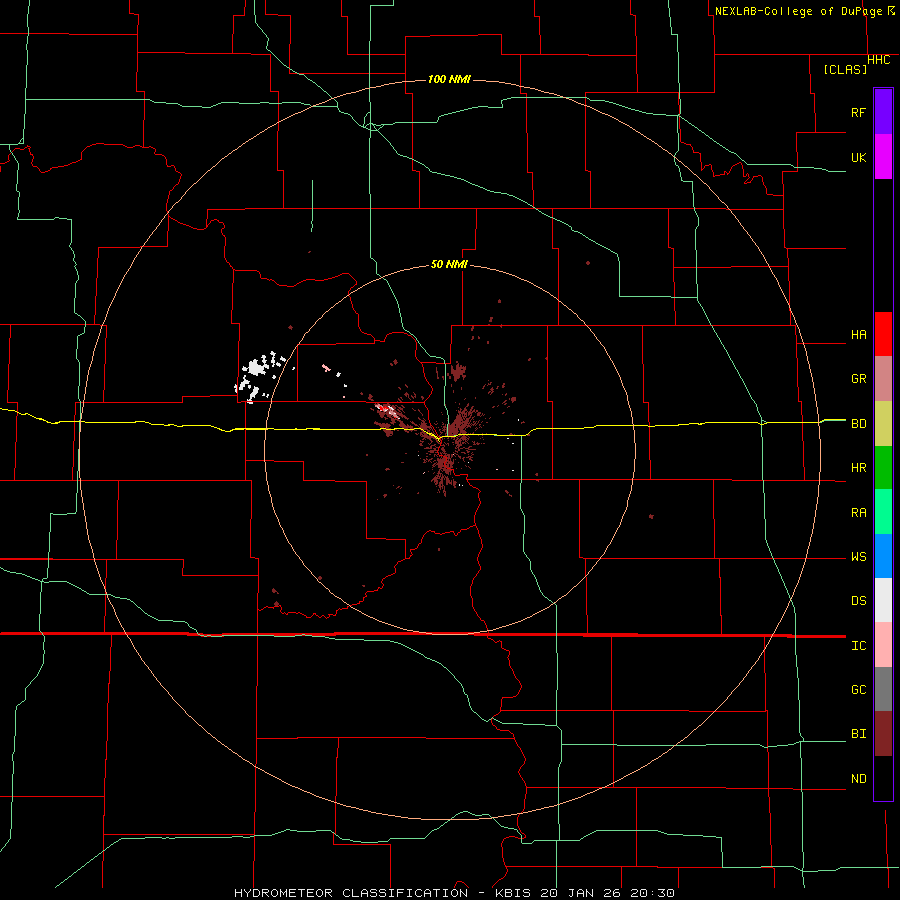The width and height of the screenshot is (900, 900).
Task: Click the HR legend label
Action: [x=858, y=468]
